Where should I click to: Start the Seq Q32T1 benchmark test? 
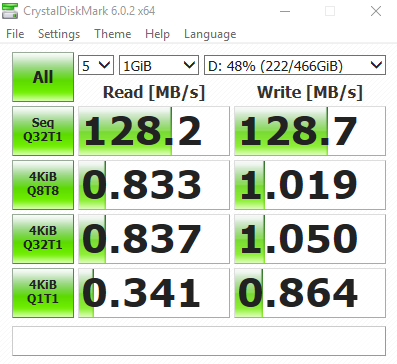coord(43,131)
